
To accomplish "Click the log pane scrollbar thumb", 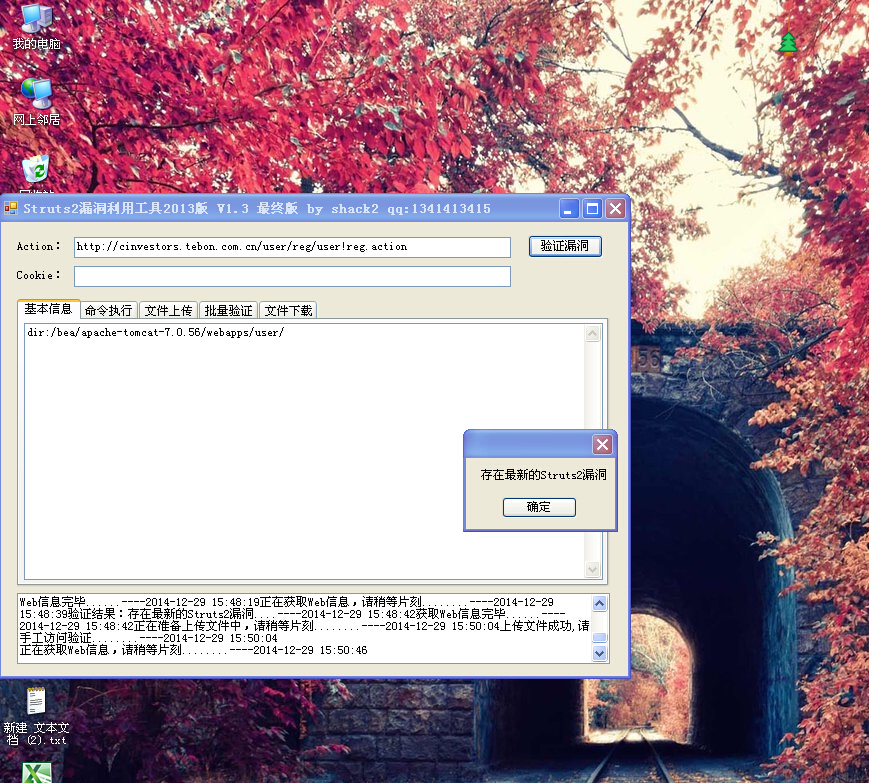I will [600, 637].
